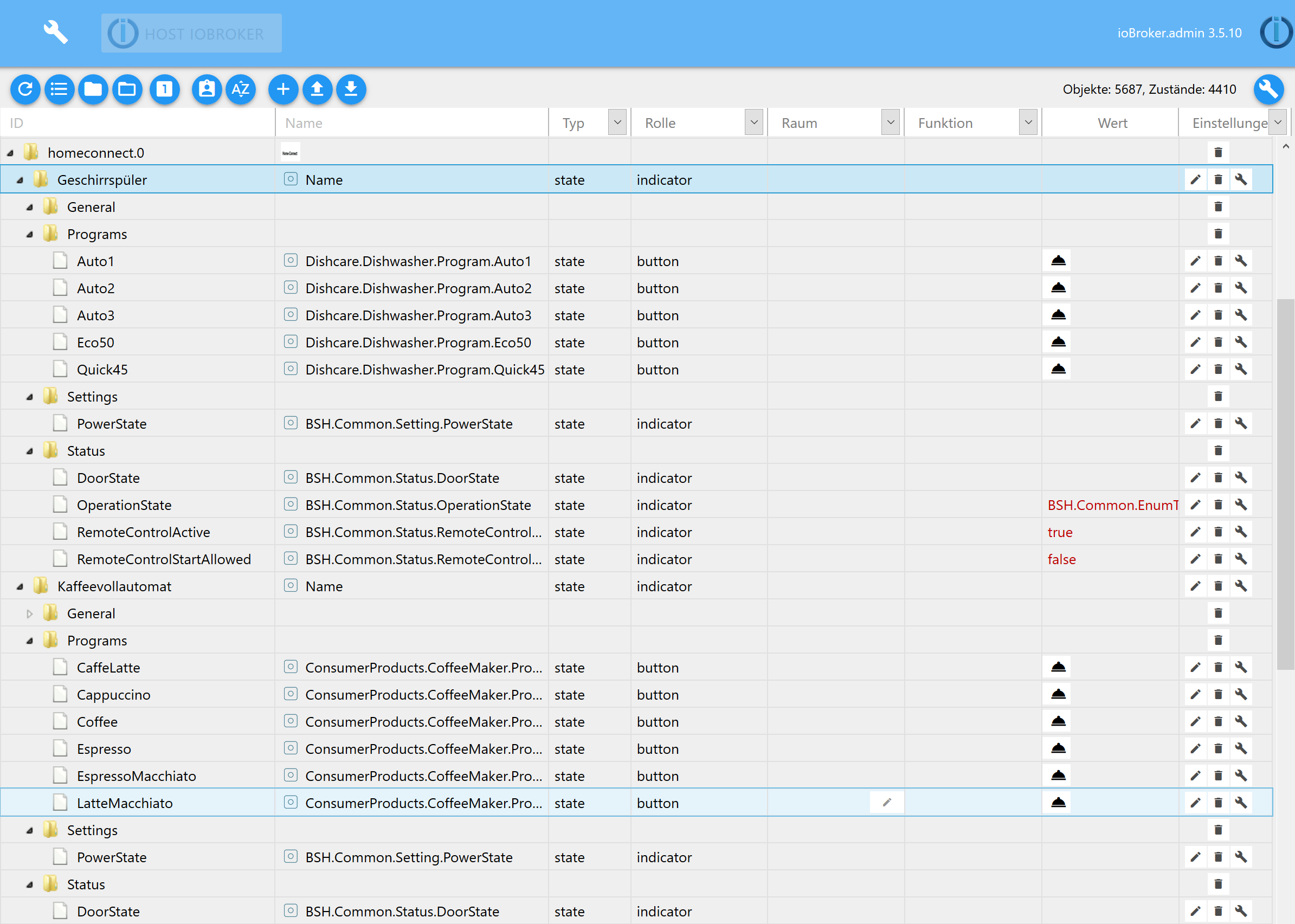Filter by name in the Name field

(x=412, y=123)
